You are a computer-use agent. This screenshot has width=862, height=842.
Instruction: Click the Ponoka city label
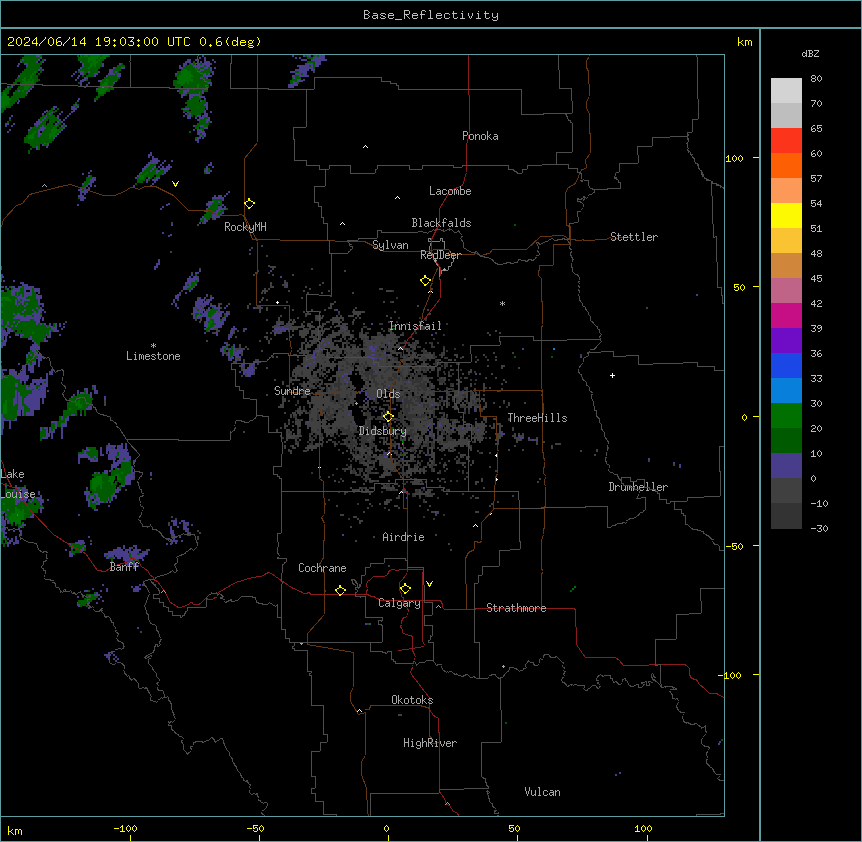click(480, 136)
